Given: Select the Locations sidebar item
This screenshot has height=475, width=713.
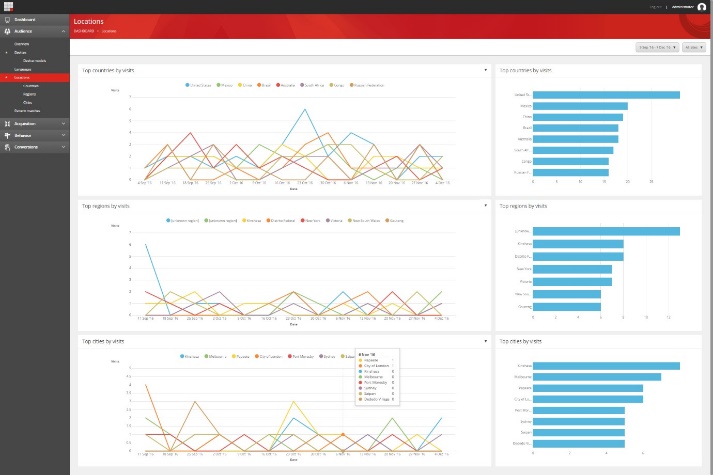Looking at the screenshot, I should pos(35,78).
